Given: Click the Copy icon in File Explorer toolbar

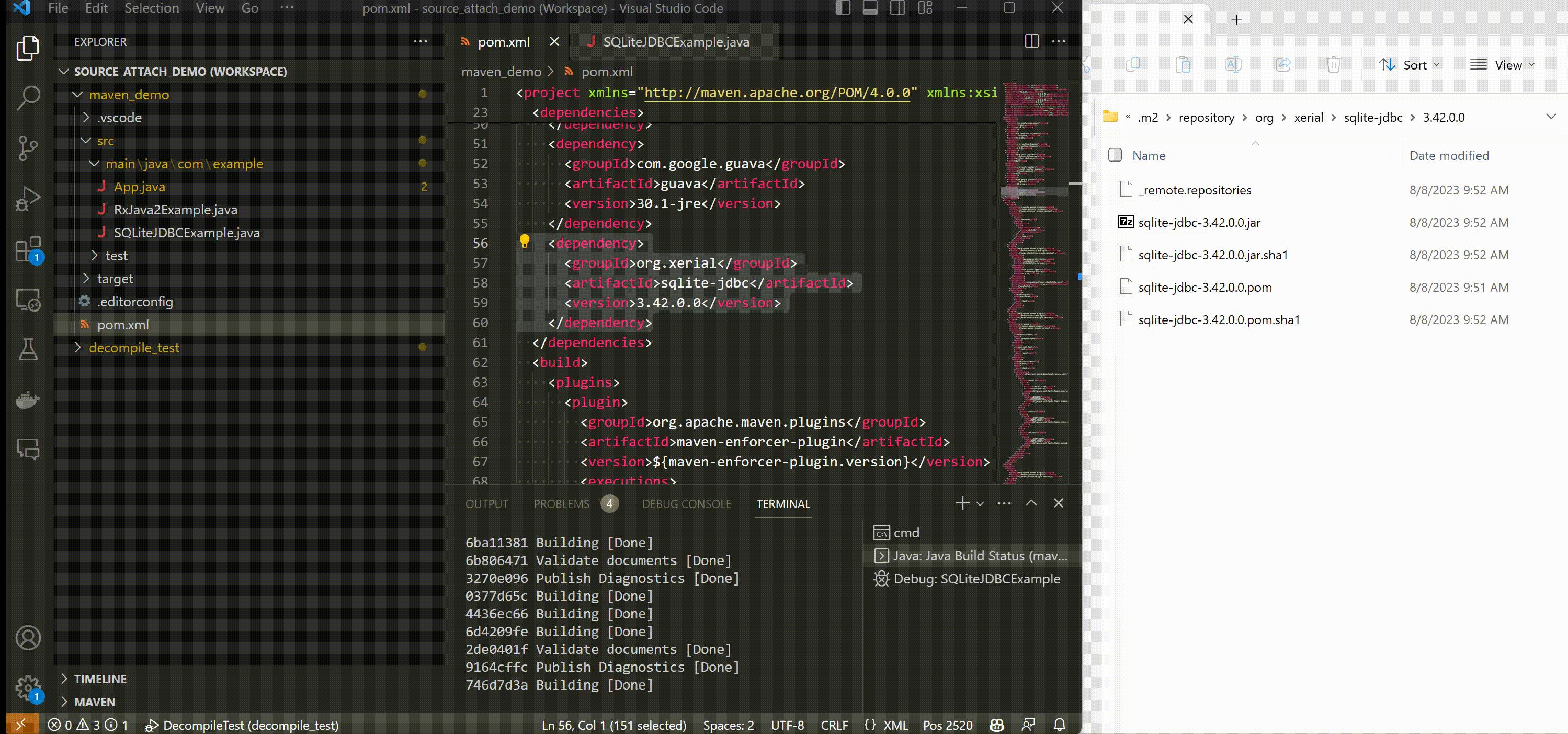Looking at the screenshot, I should coord(1133,64).
